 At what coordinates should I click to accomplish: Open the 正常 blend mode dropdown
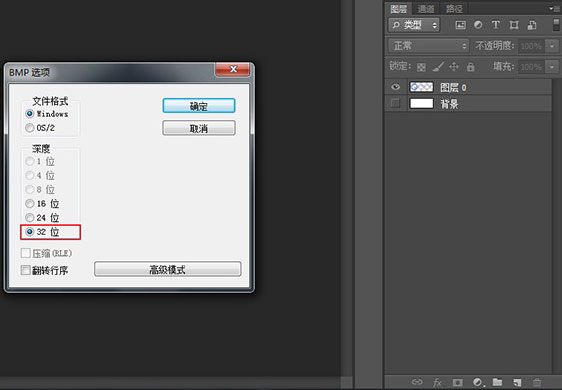429,46
